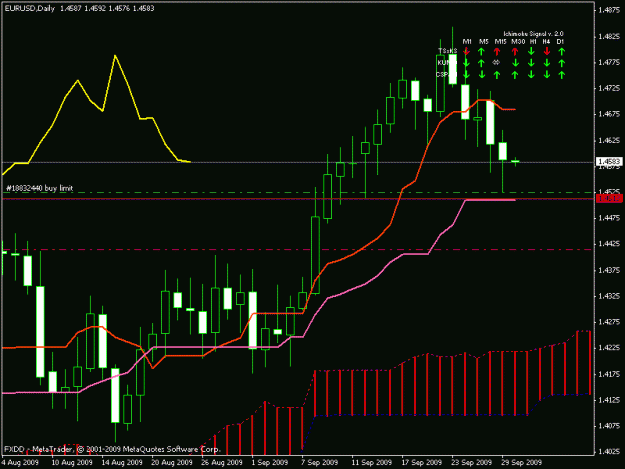Click the KUMO neutral symbol under M15

pyautogui.click(x=496, y=63)
